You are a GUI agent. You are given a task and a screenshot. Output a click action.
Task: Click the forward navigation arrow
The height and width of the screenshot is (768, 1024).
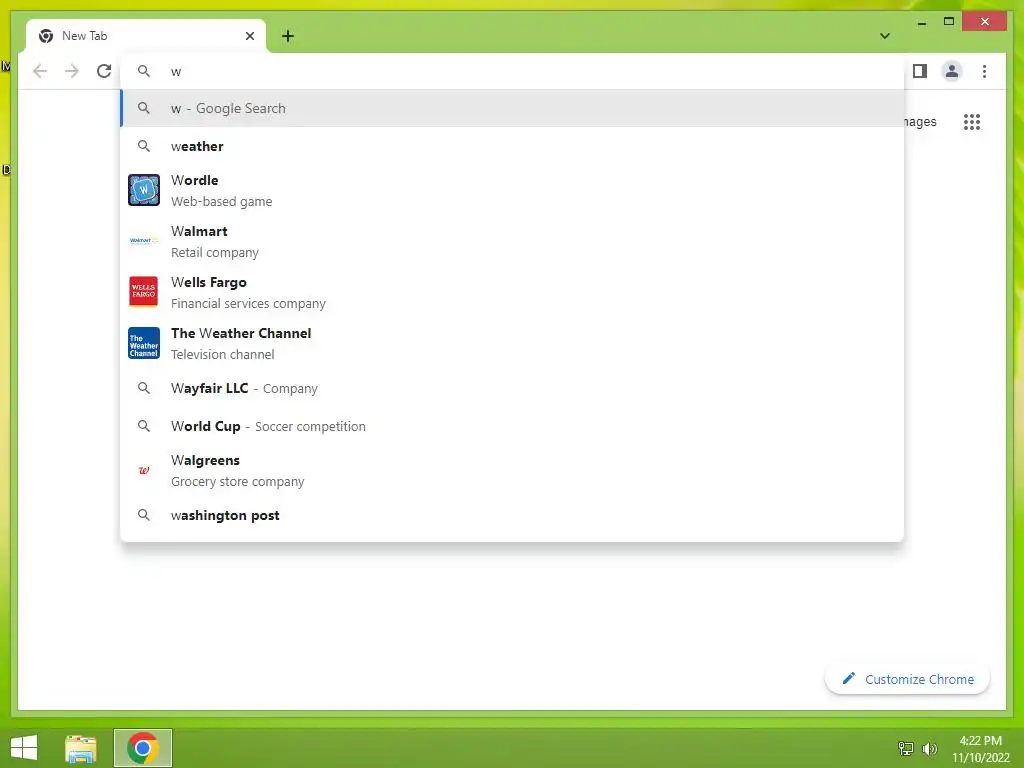pyautogui.click(x=72, y=71)
